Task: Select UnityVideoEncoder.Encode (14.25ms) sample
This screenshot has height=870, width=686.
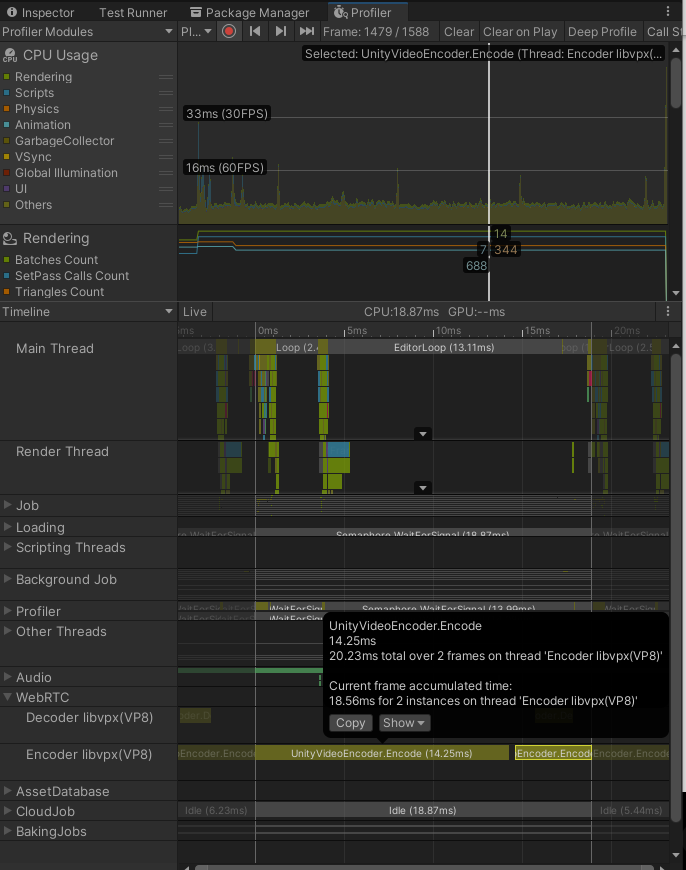Action: (382, 753)
